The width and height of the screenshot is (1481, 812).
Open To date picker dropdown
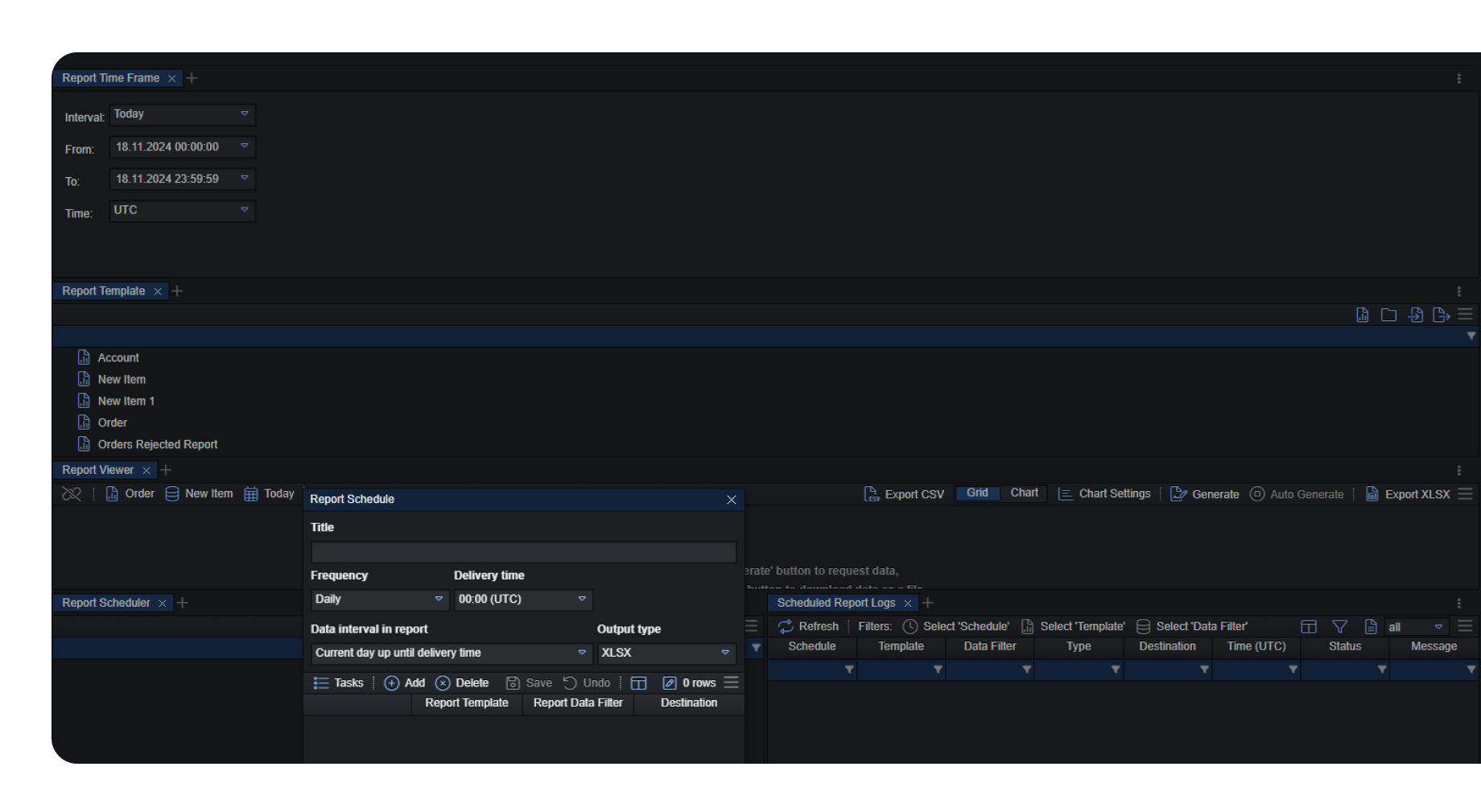pos(183,179)
